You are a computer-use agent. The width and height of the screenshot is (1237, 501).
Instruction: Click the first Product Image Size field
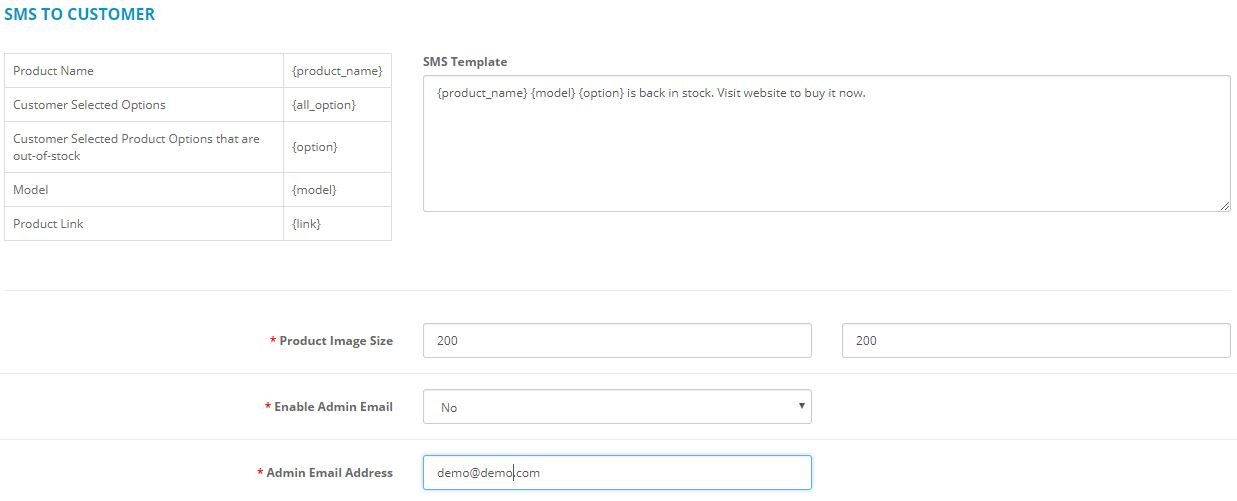(617, 340)
